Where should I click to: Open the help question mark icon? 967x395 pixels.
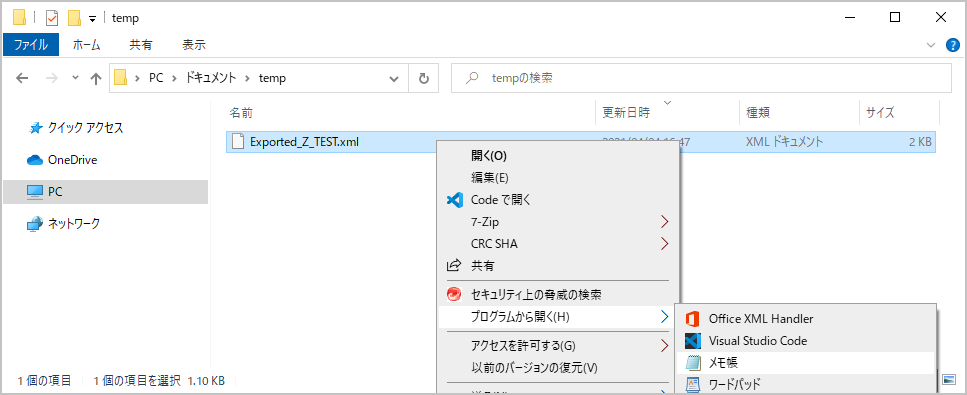pos(952,45)
